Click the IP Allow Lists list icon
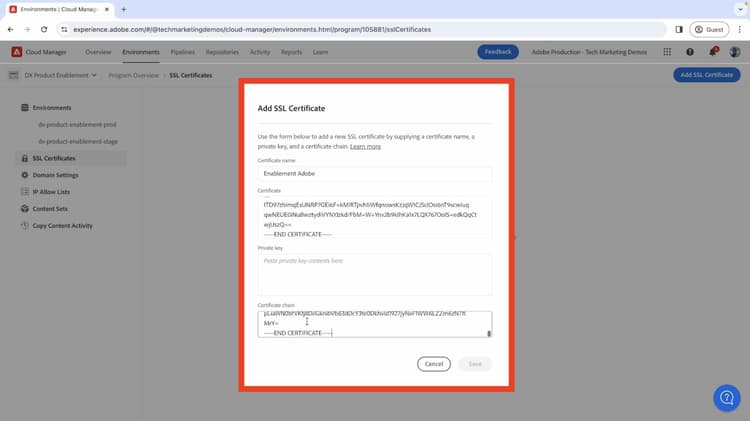 [25, 192]
